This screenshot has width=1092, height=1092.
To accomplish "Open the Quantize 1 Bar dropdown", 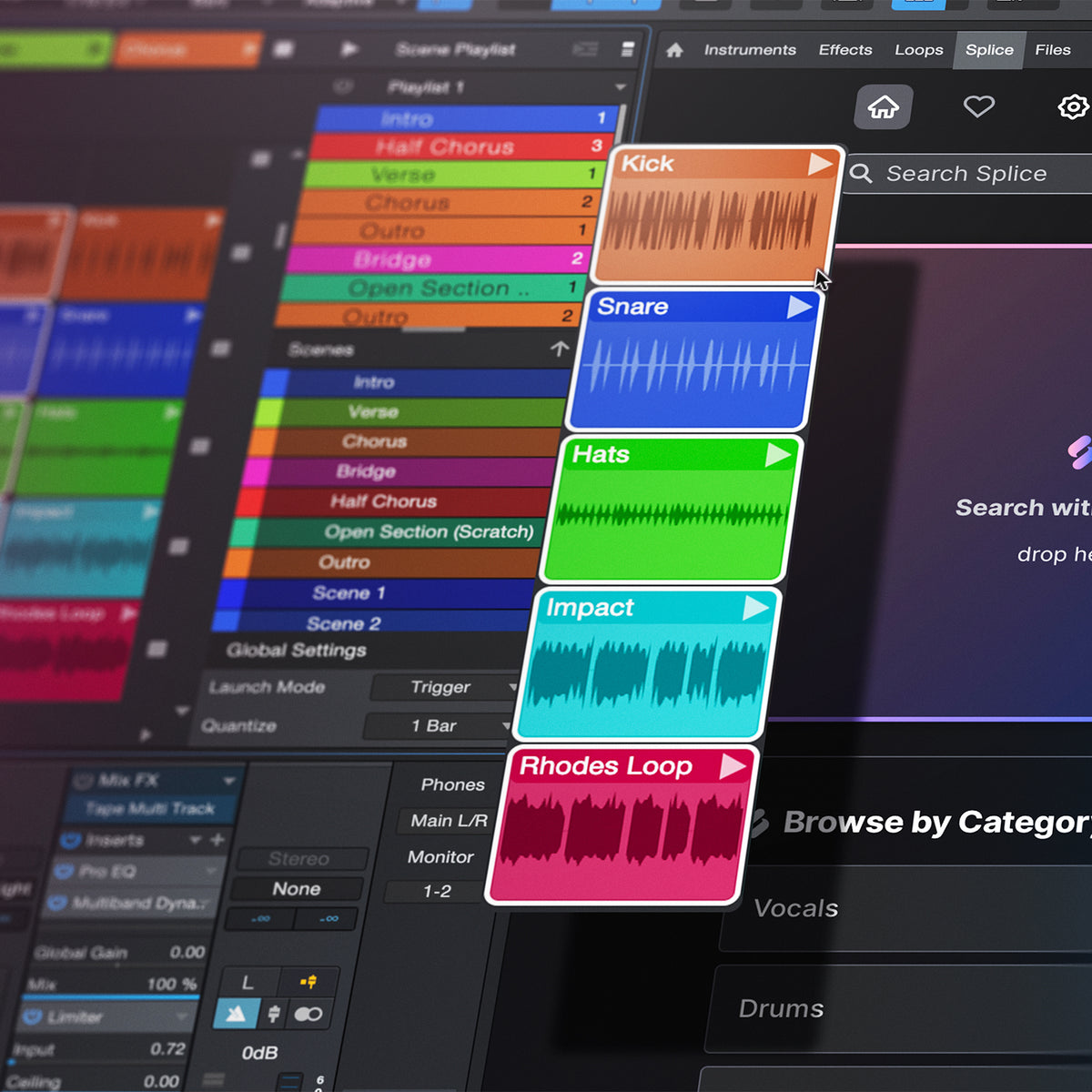I will [438, 725].
